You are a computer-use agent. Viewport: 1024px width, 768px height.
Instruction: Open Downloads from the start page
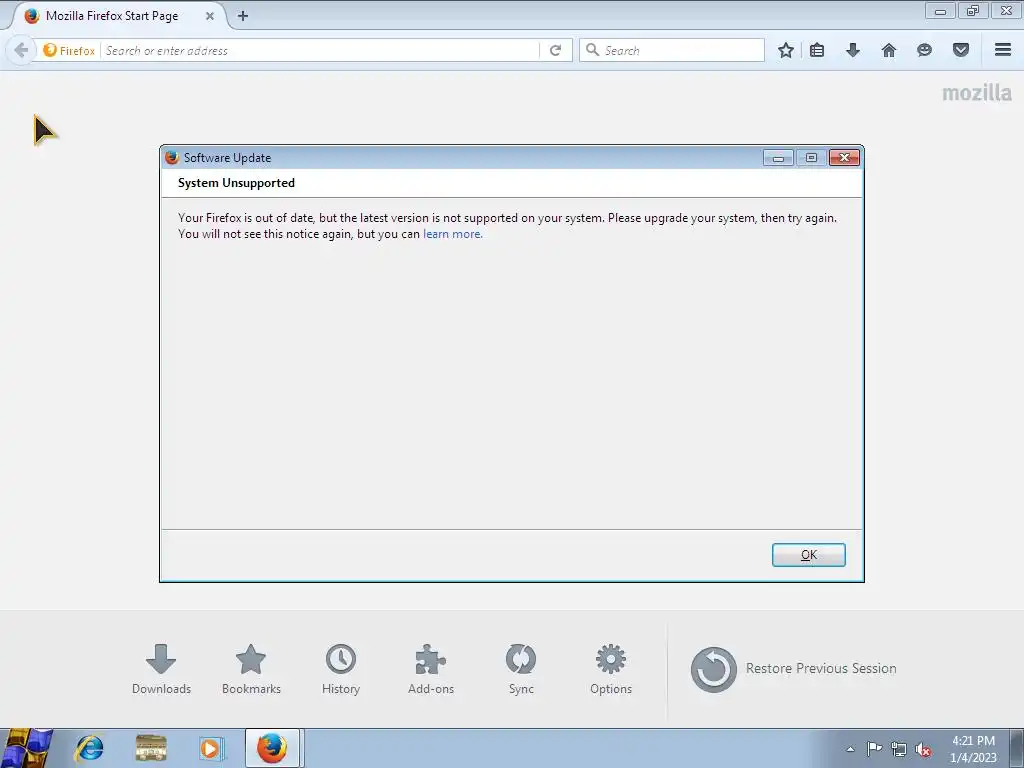(161, 669)
